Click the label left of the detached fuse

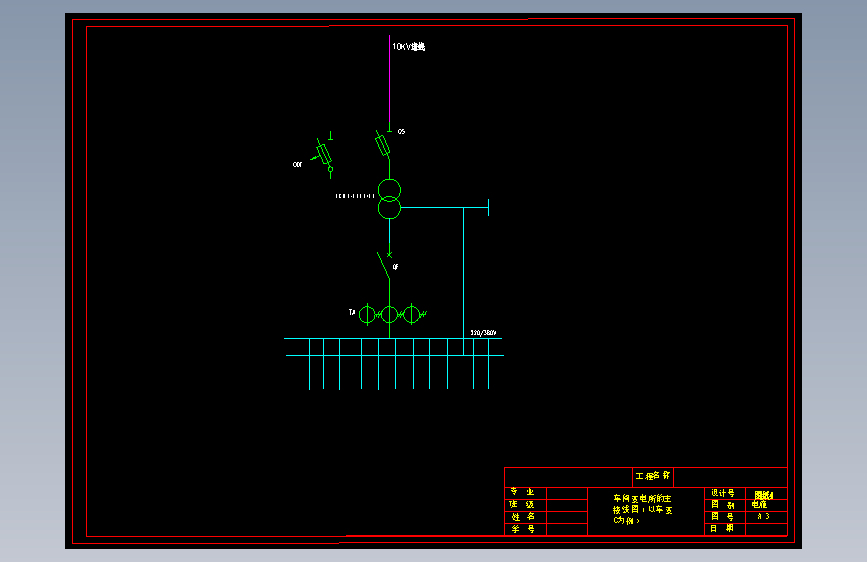tap(297, 164)
